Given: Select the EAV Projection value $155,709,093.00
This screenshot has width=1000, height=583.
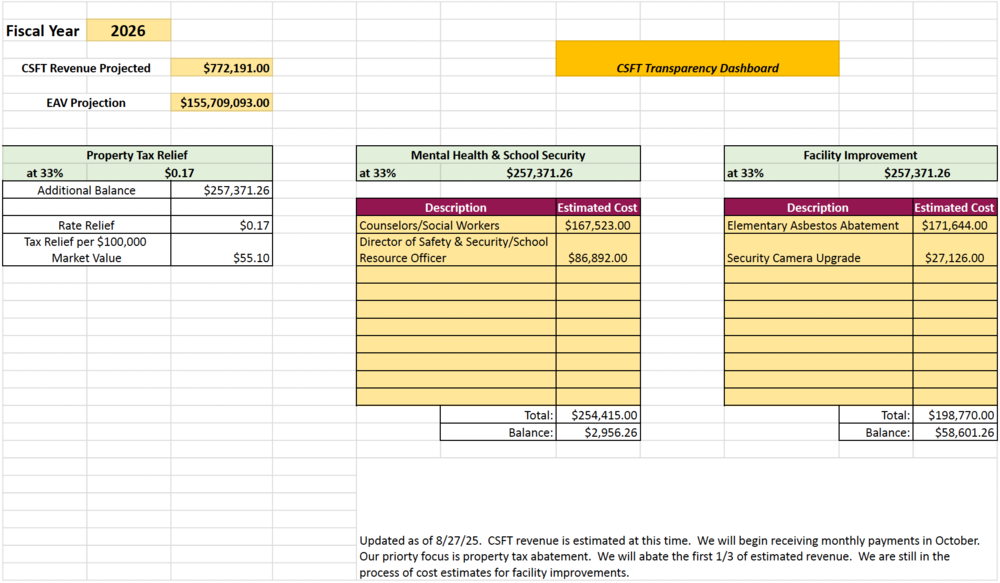Looking at the screenshot, I should 221,103.
